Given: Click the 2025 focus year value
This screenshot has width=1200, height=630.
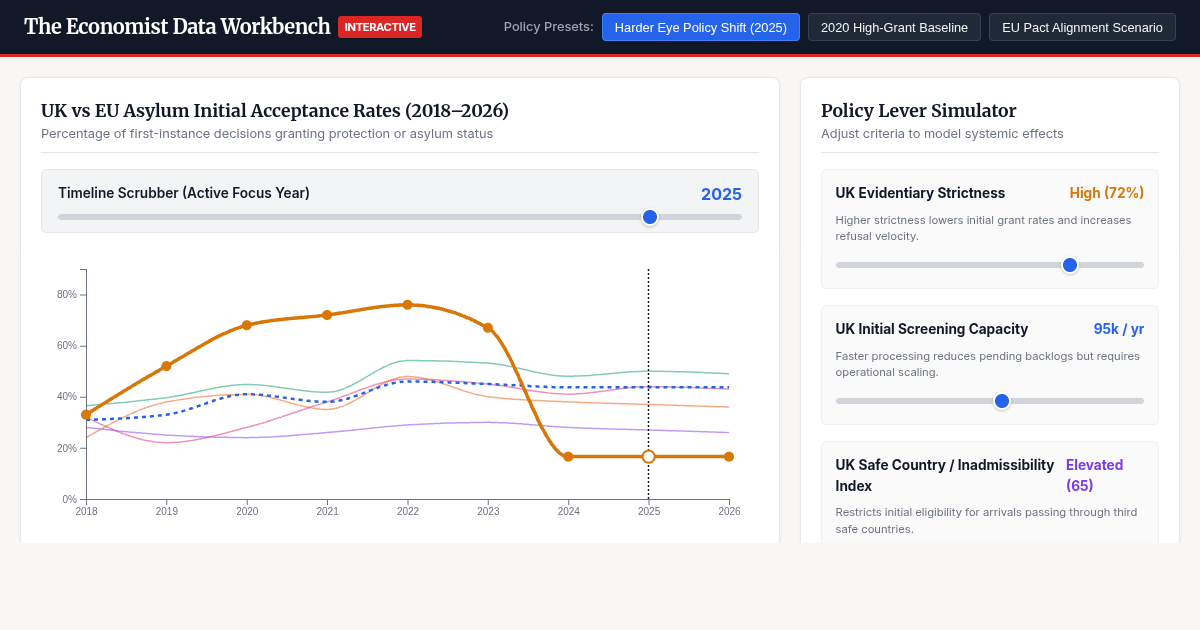Looking at the screenshot, I should (721, 194).
